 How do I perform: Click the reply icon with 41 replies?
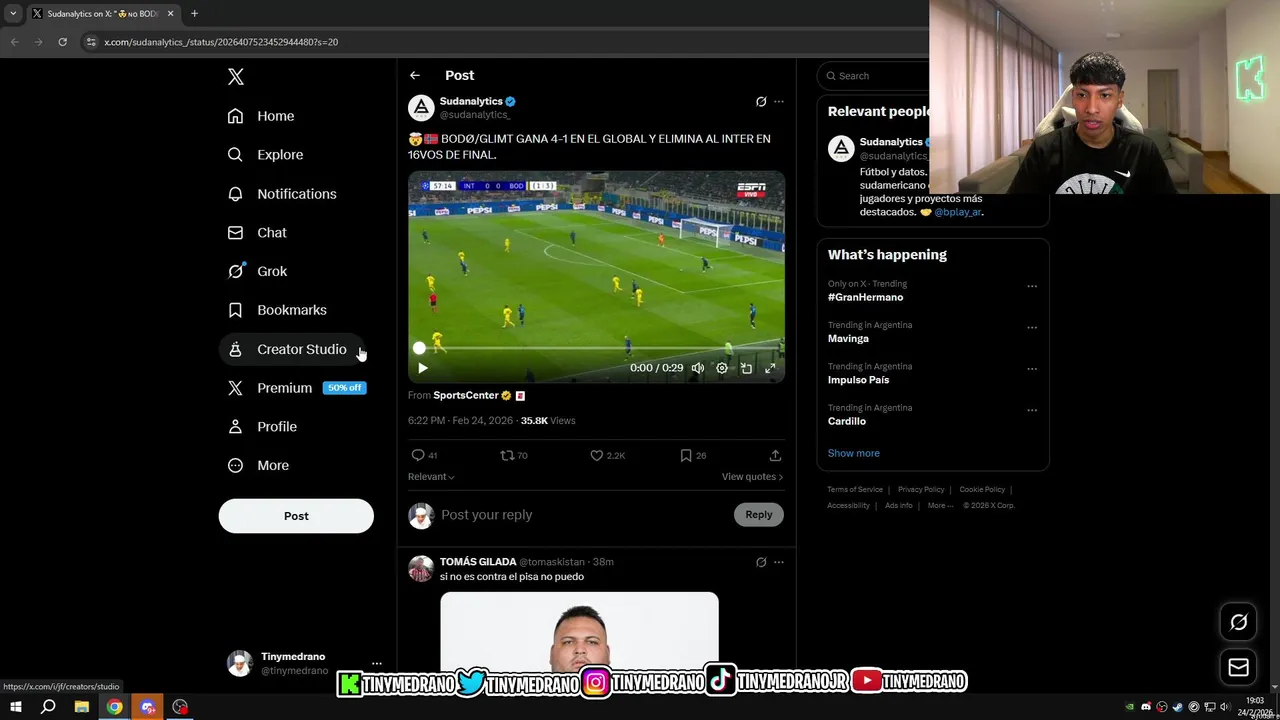418,455
